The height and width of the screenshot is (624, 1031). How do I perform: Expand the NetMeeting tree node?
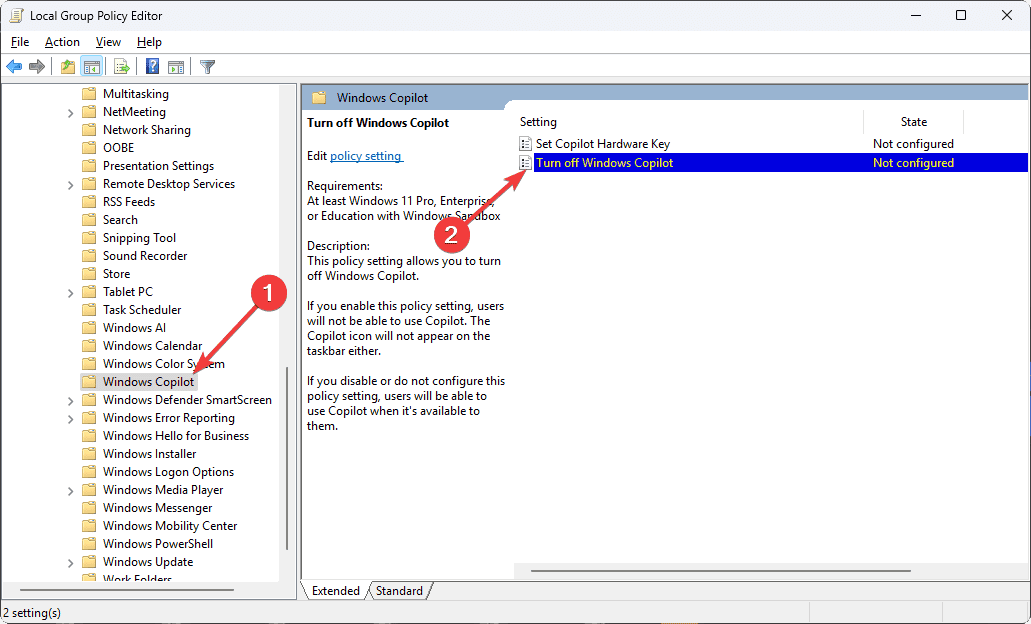(x=70, y=112)
